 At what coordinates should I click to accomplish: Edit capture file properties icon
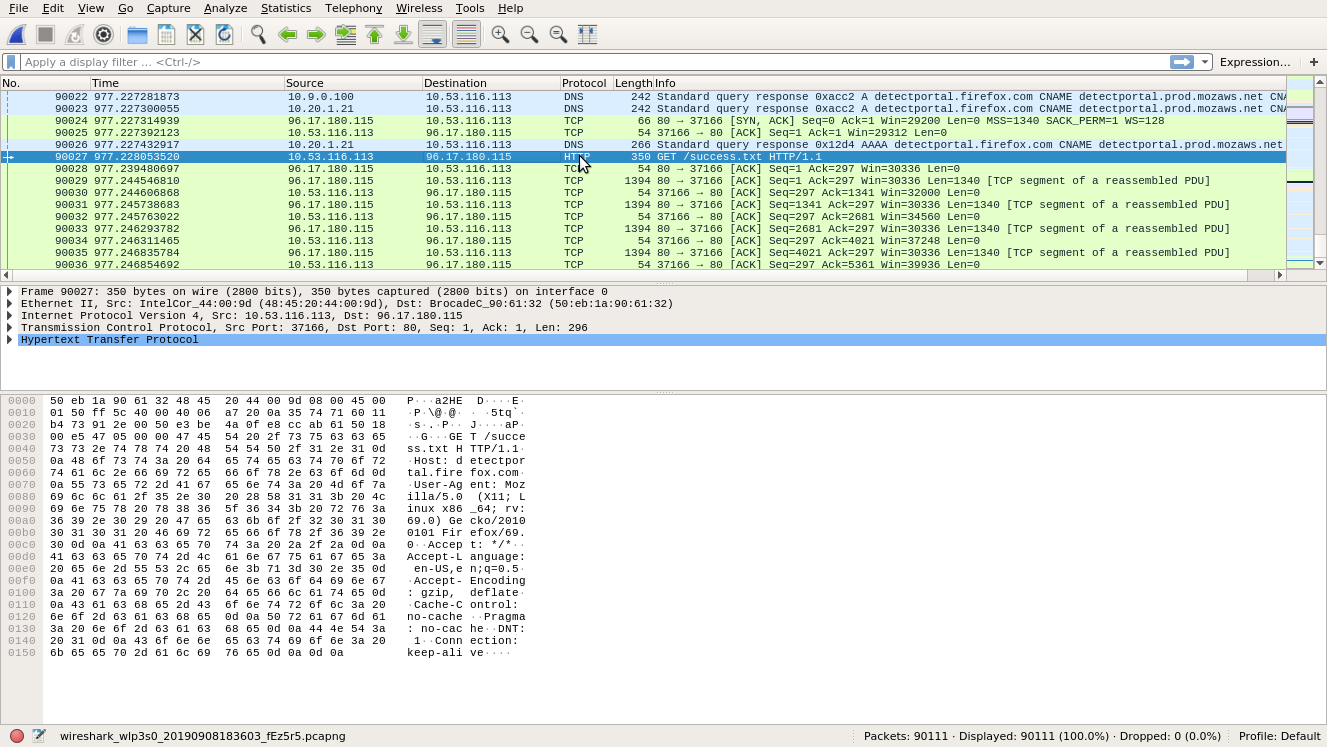[39, 736]
